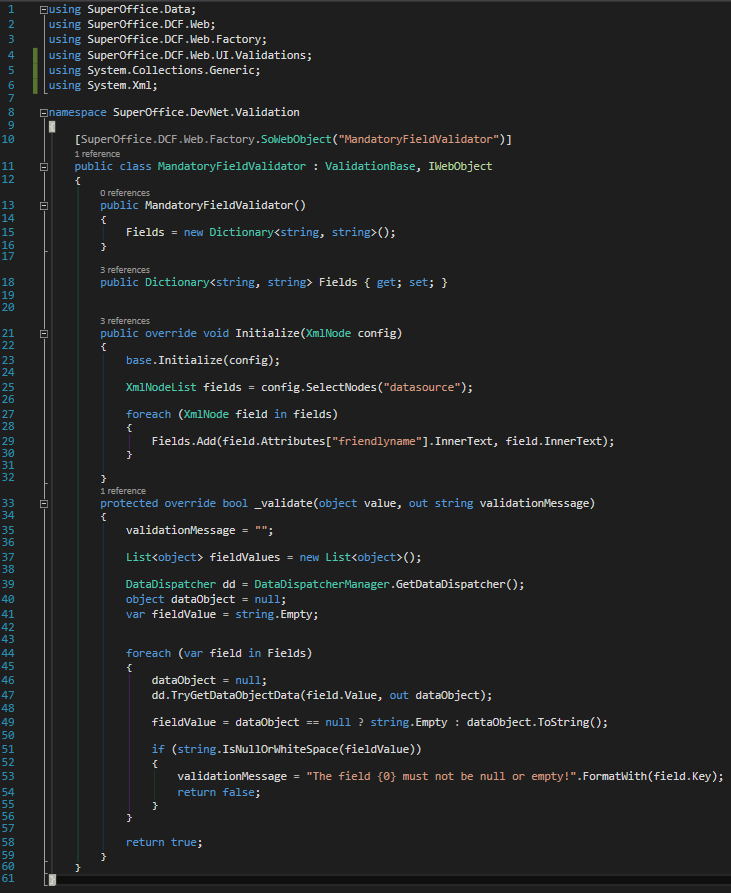The image size is (731, 893).
Task: Click 'using SuperOffice.Data;' on line 1
Action: 122,10
